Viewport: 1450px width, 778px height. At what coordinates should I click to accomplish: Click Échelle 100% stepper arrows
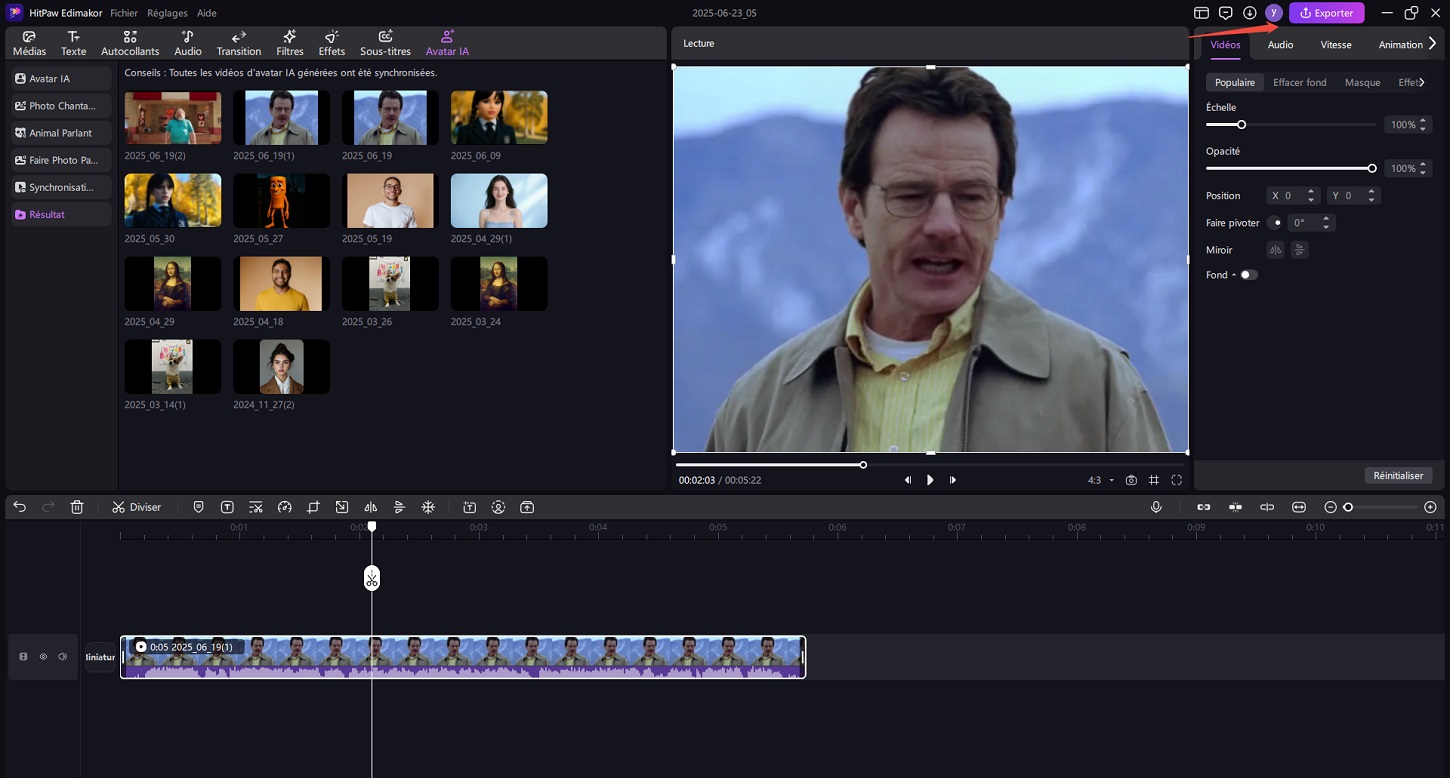click(1424, 125)
